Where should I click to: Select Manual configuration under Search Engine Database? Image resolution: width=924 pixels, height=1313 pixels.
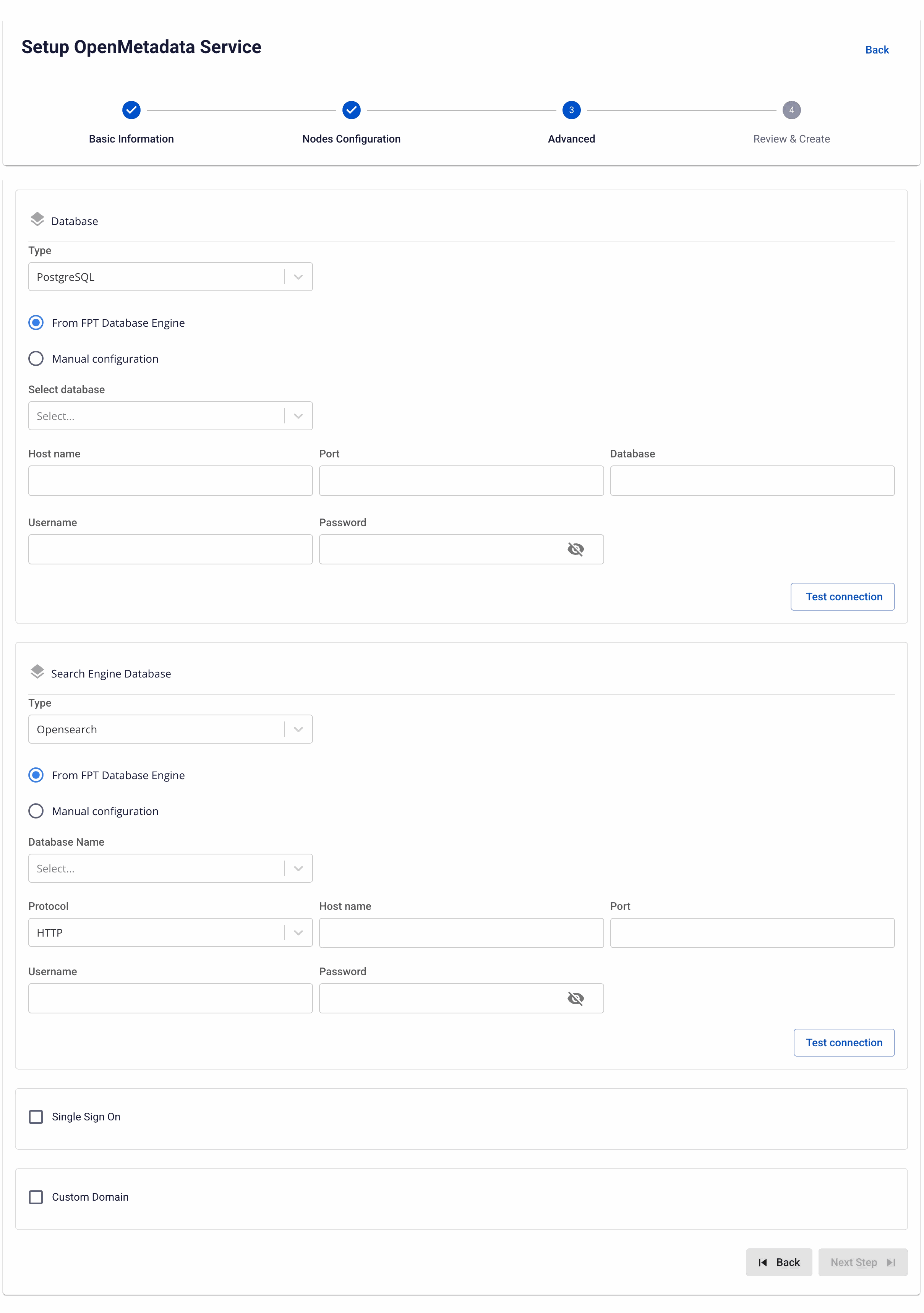(x=36, y=811)
